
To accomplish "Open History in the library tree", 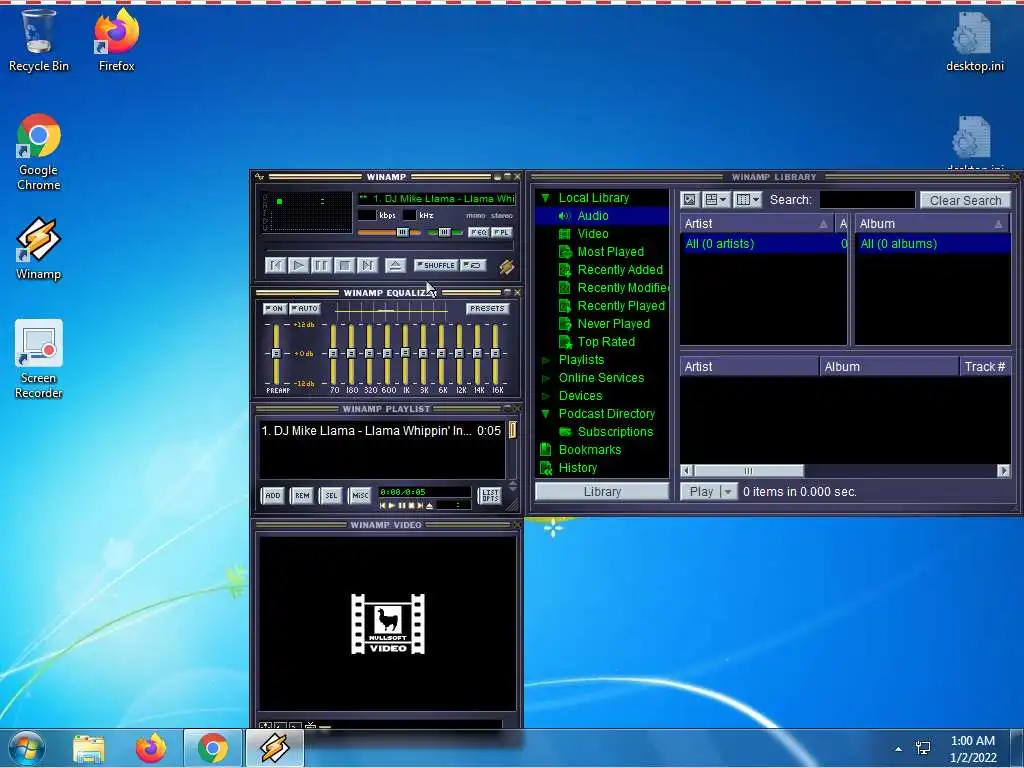I will click(577, 468).
